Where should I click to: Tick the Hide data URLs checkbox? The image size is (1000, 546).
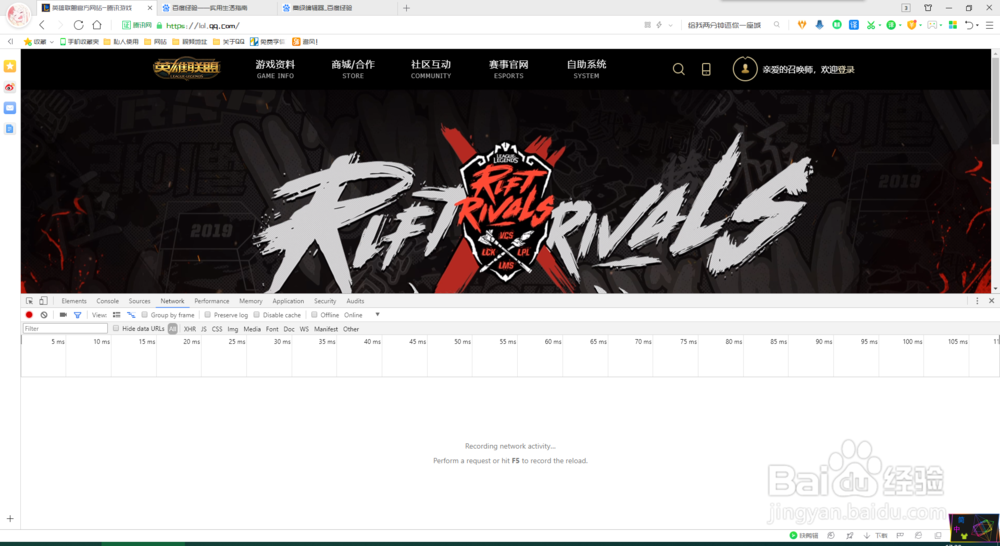pyautogui.click(x=116, y=328)
